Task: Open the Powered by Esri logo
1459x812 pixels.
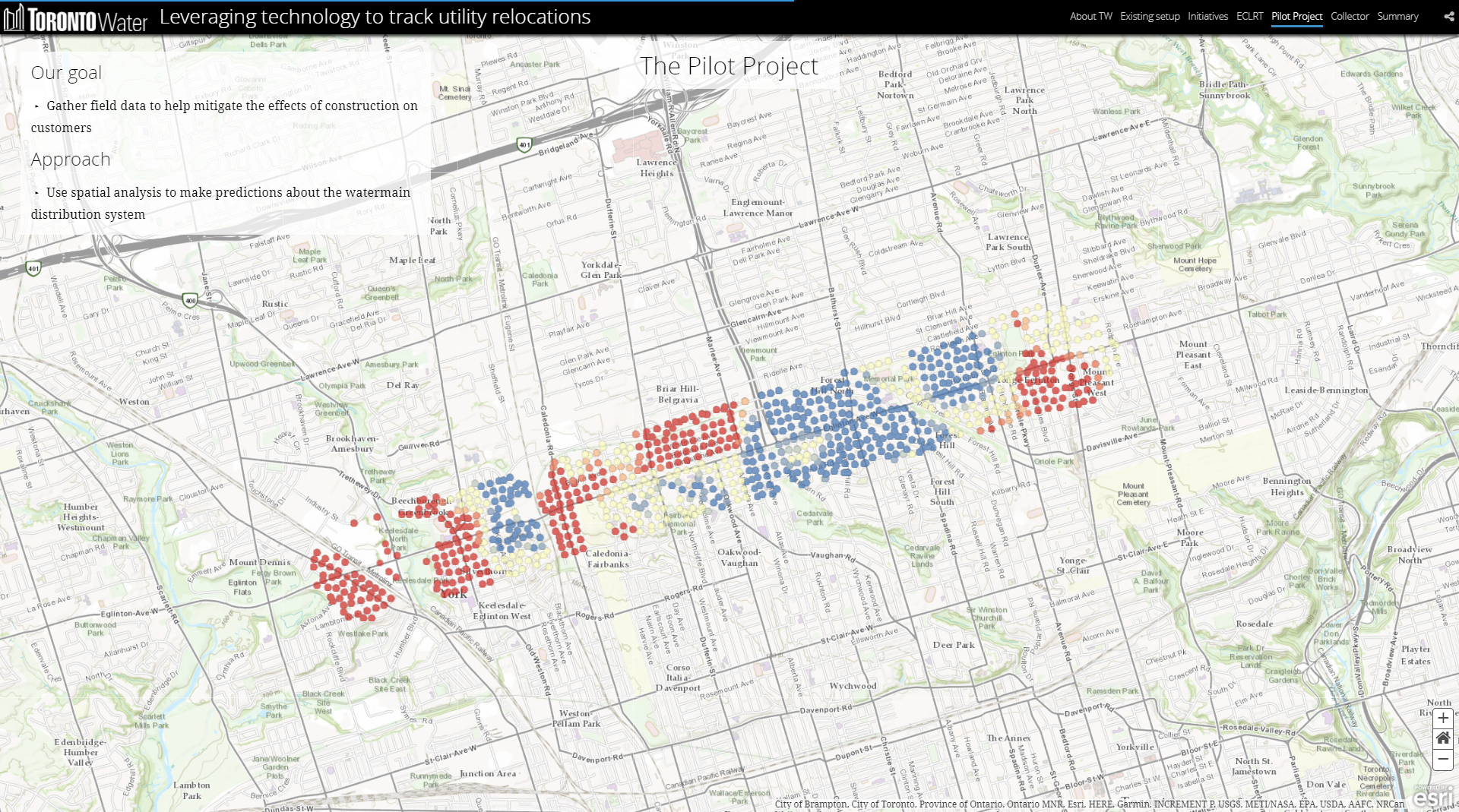Action: [1432, 797]
